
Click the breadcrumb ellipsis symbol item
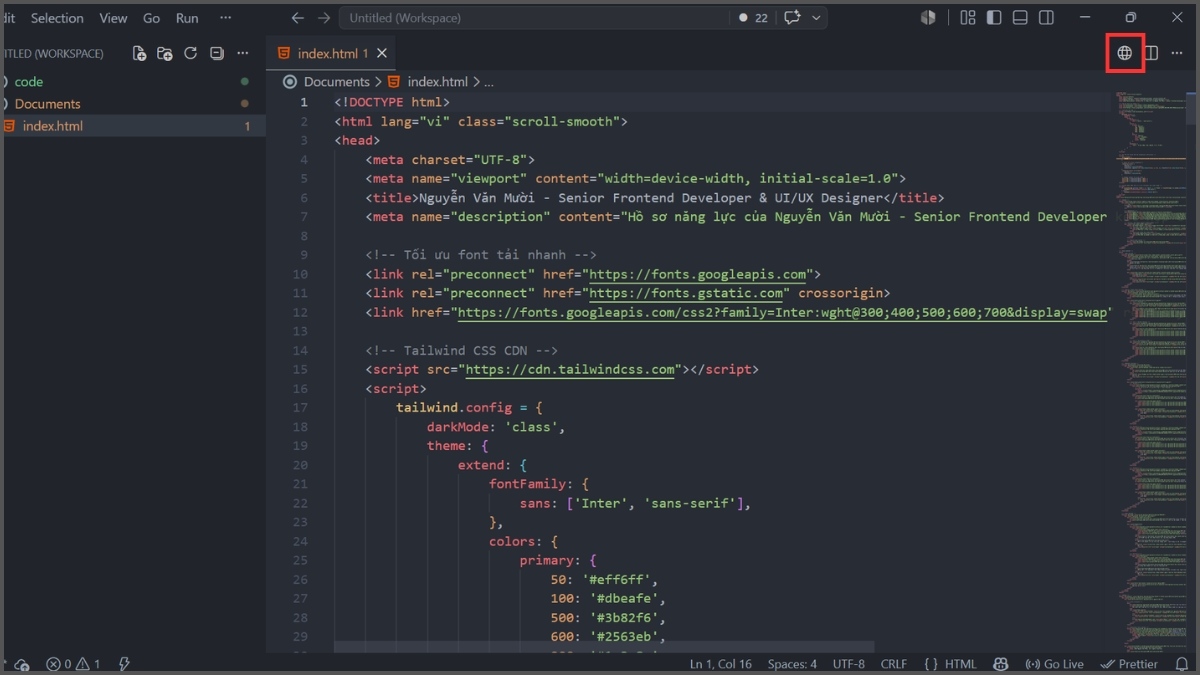(489, 82)
